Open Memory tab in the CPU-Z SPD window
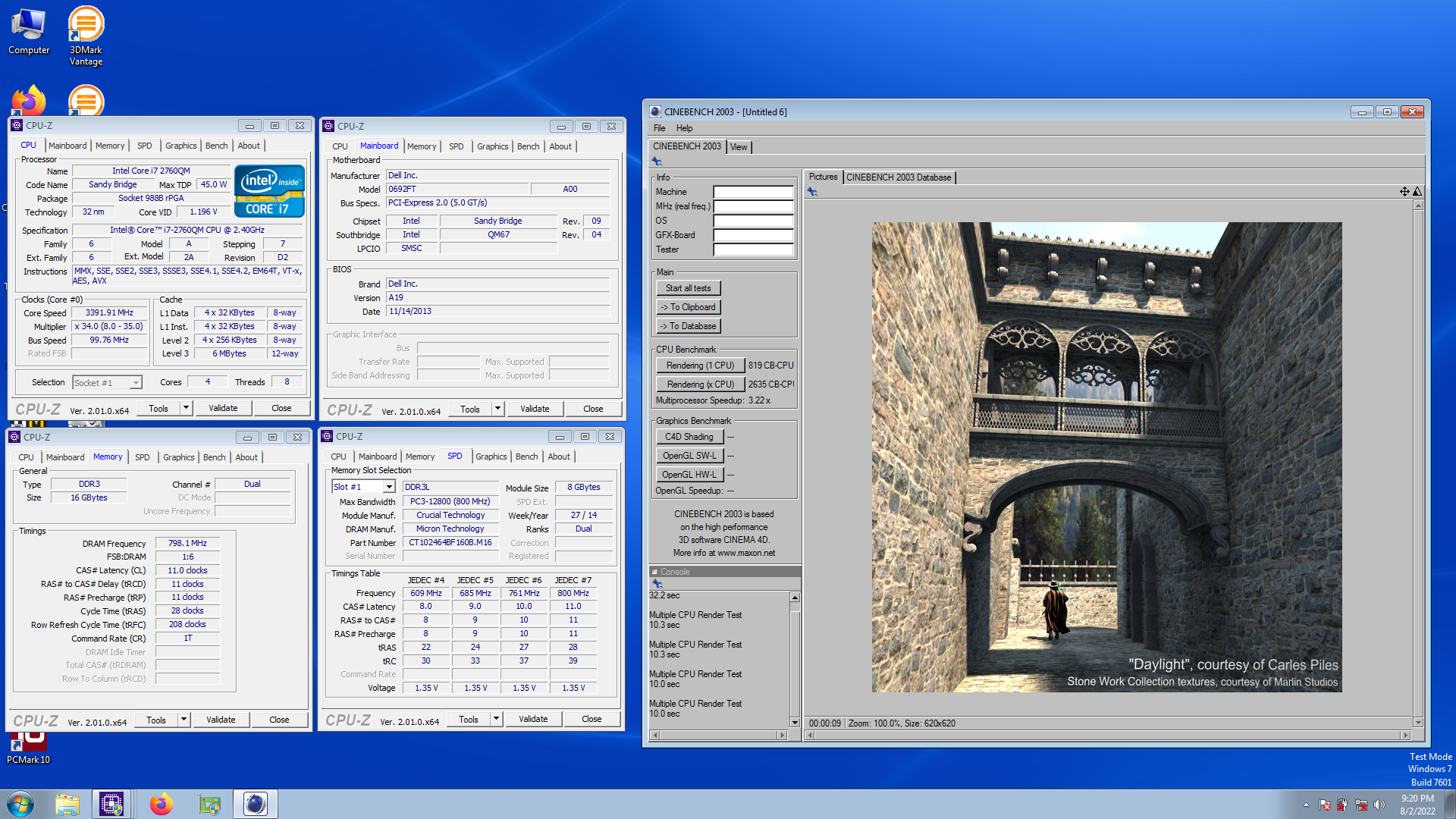 coord(420,457)
